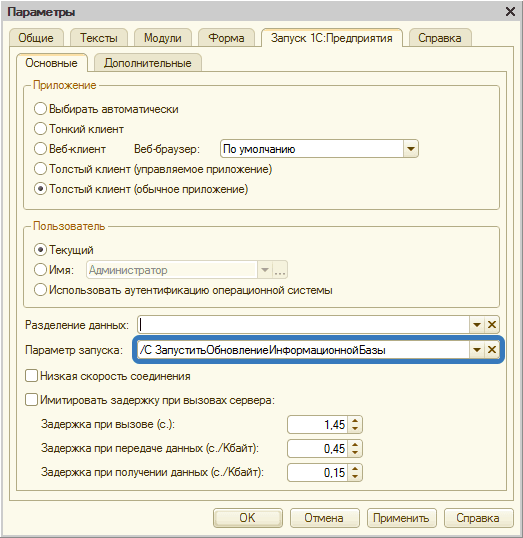Click into Разделение данных input field
523x538 pixels.
coord(303,325)
